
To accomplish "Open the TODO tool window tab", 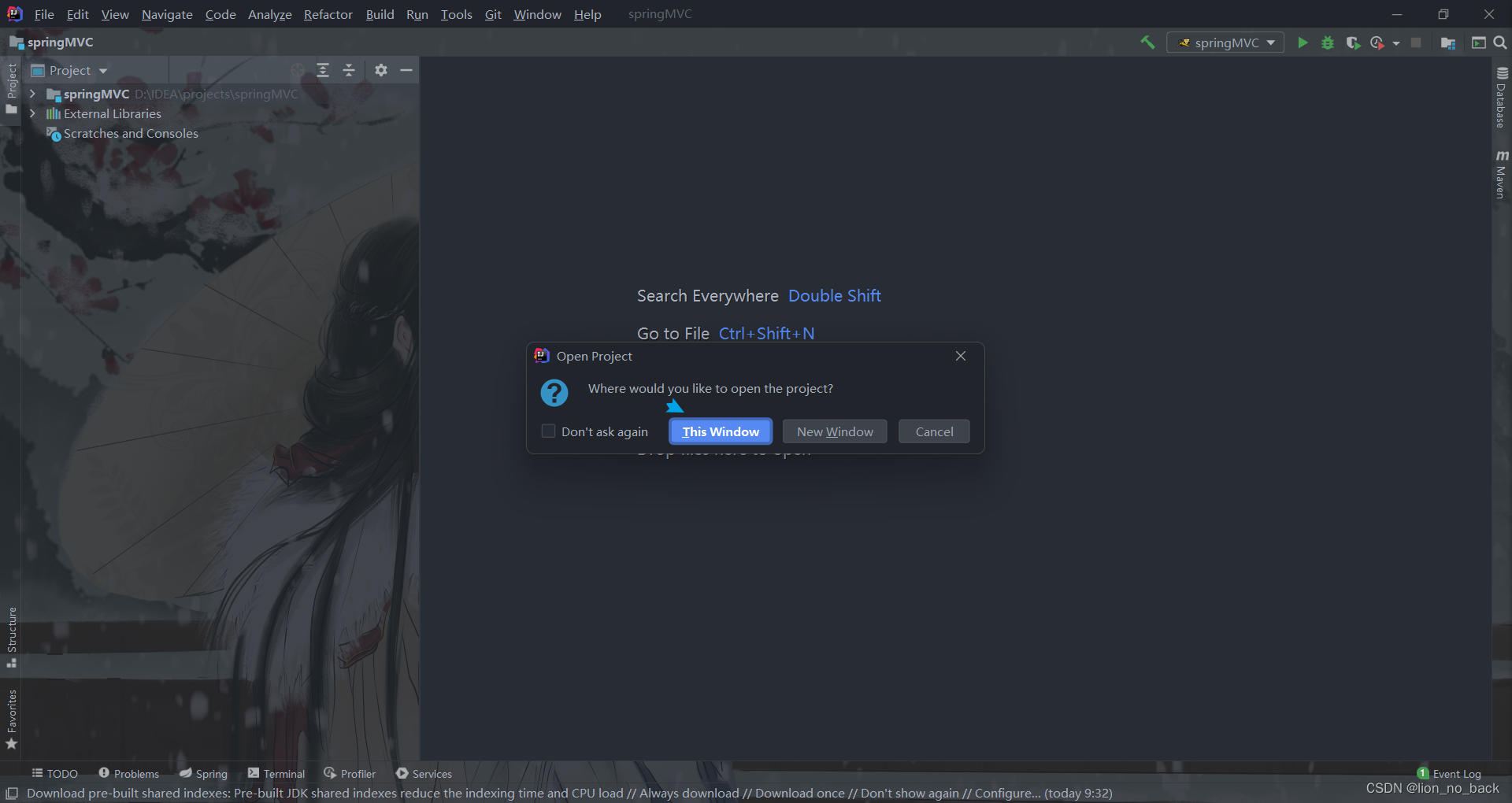I will tap(54, 774).
